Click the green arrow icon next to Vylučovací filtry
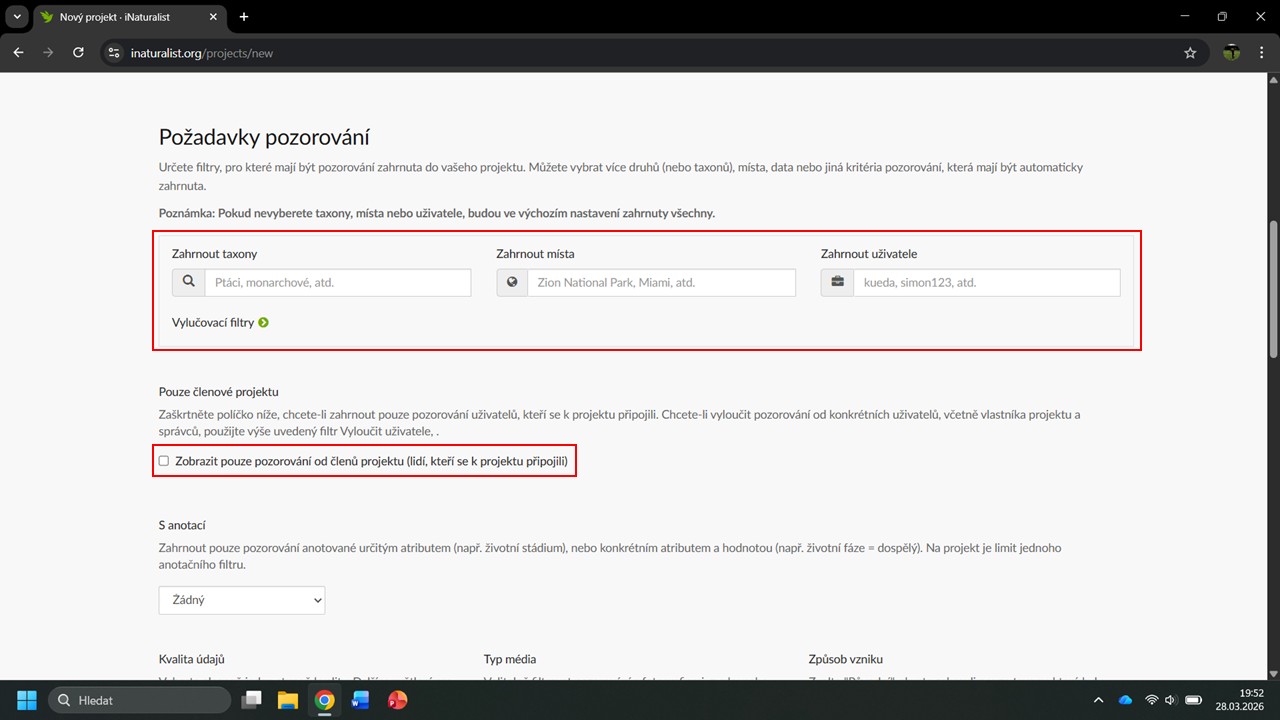 [264, 323]
